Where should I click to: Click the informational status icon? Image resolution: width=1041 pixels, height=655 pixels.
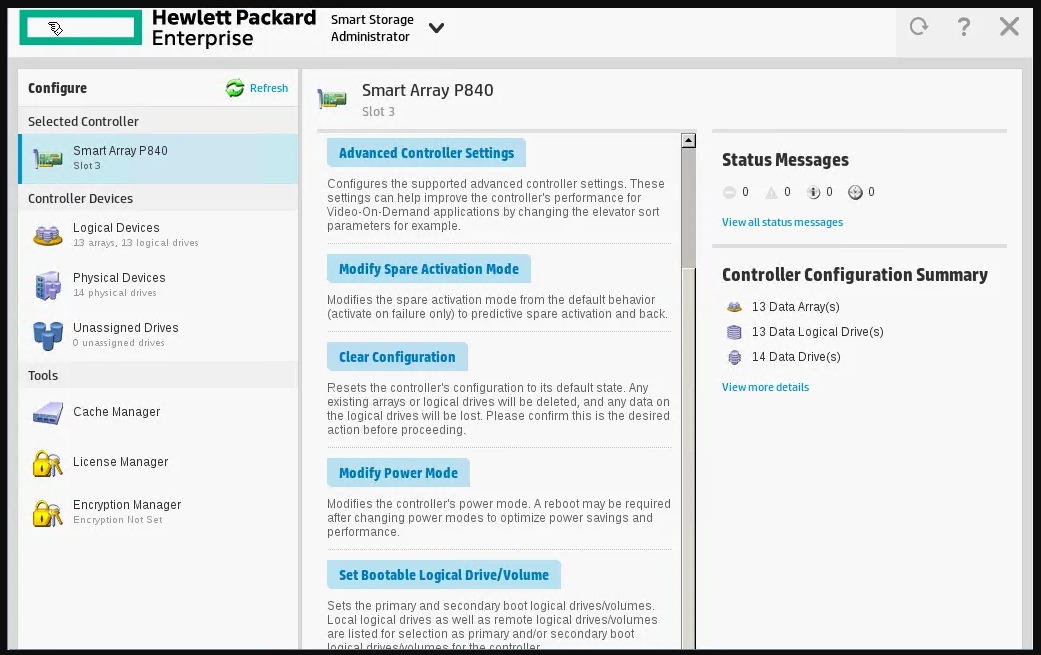point(813,192)
